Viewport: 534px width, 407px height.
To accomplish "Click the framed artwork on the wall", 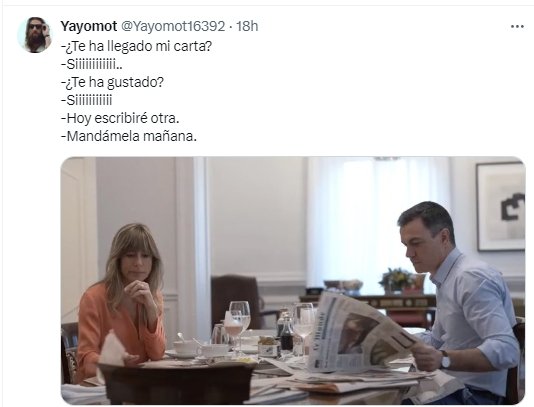I will pos(501,207).
